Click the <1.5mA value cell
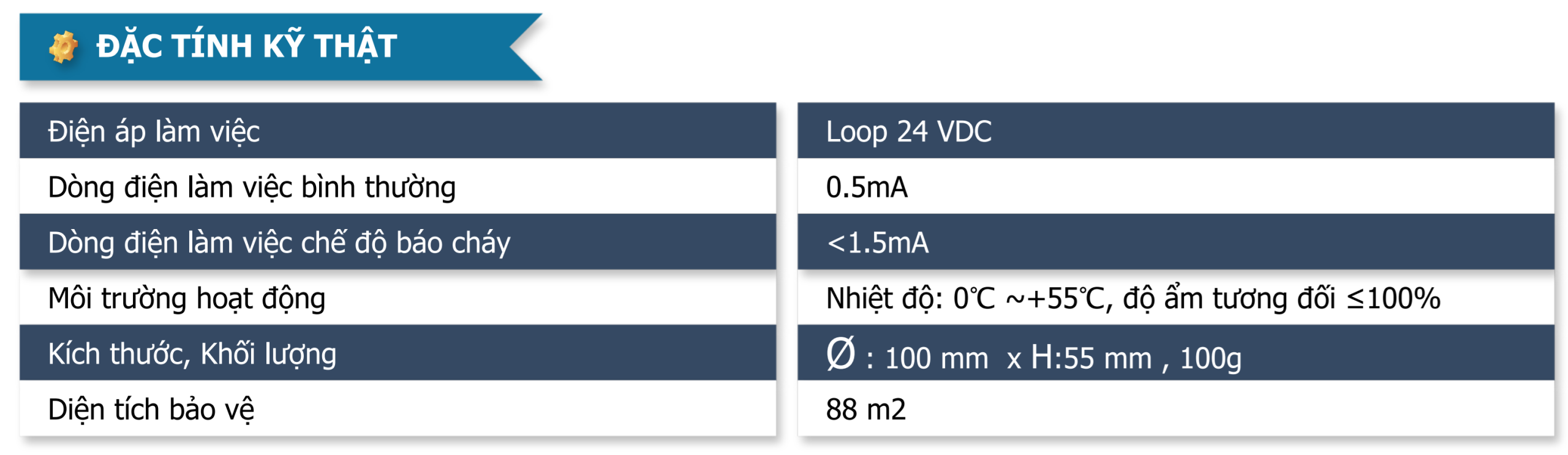The height and width of the screenshot is (455, 1568). coord(1175,242)
